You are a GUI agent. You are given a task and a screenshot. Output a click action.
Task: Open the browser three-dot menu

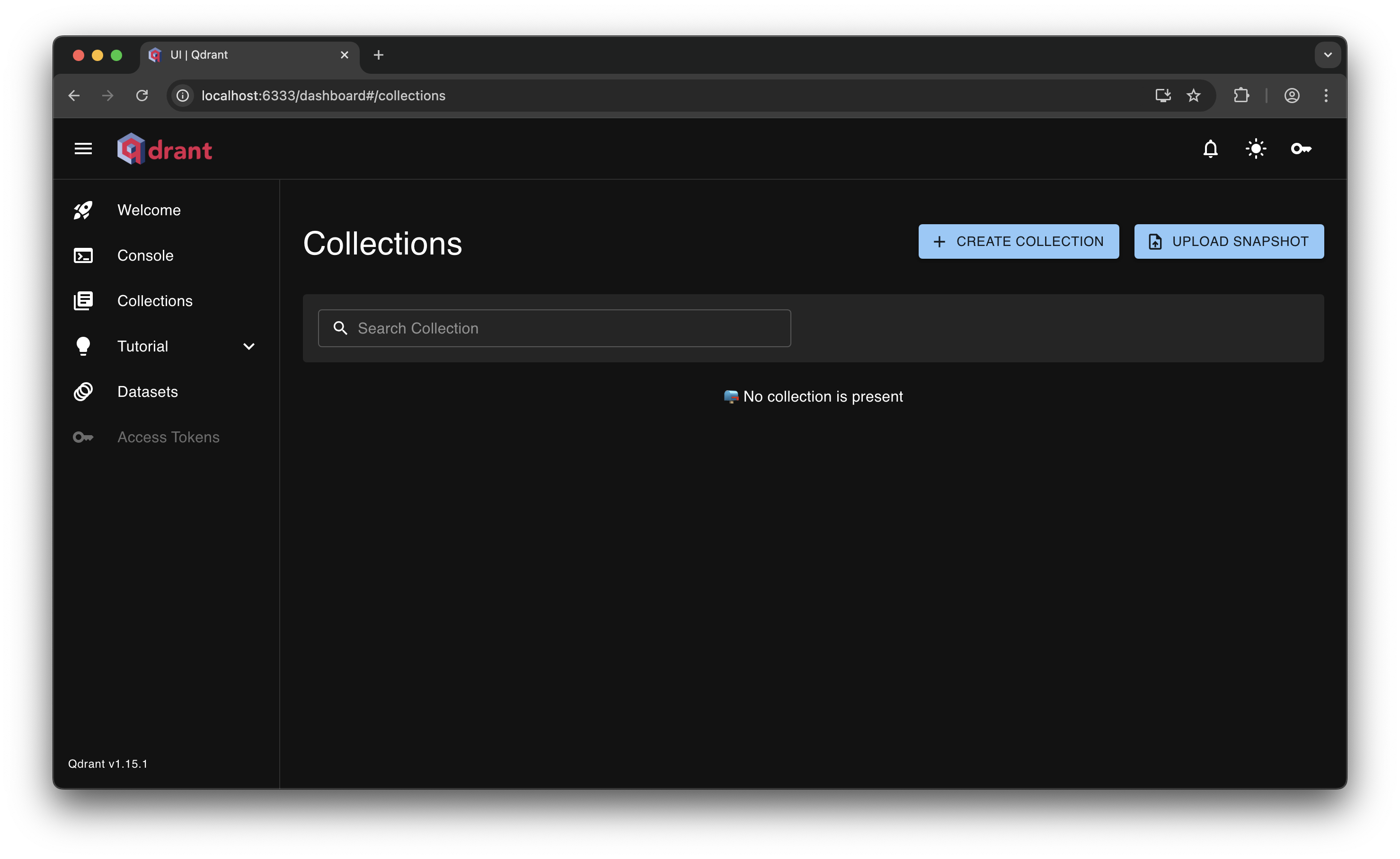(1326, 96)
